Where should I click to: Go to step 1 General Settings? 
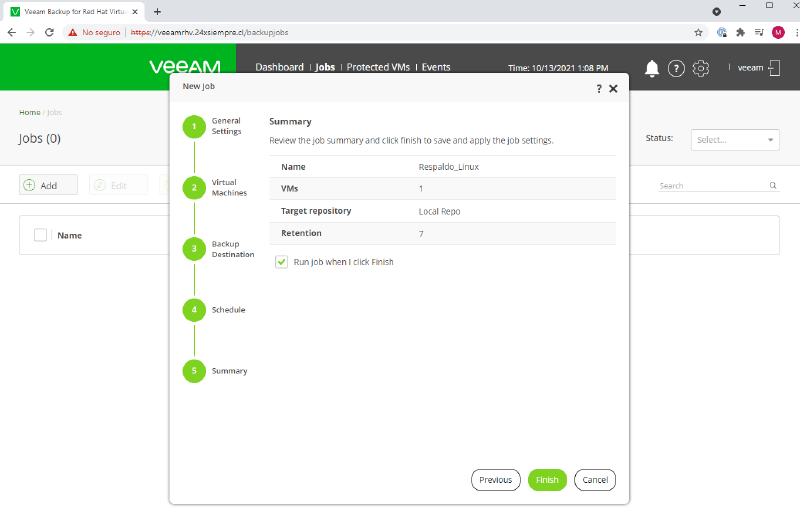click(194, 126)
